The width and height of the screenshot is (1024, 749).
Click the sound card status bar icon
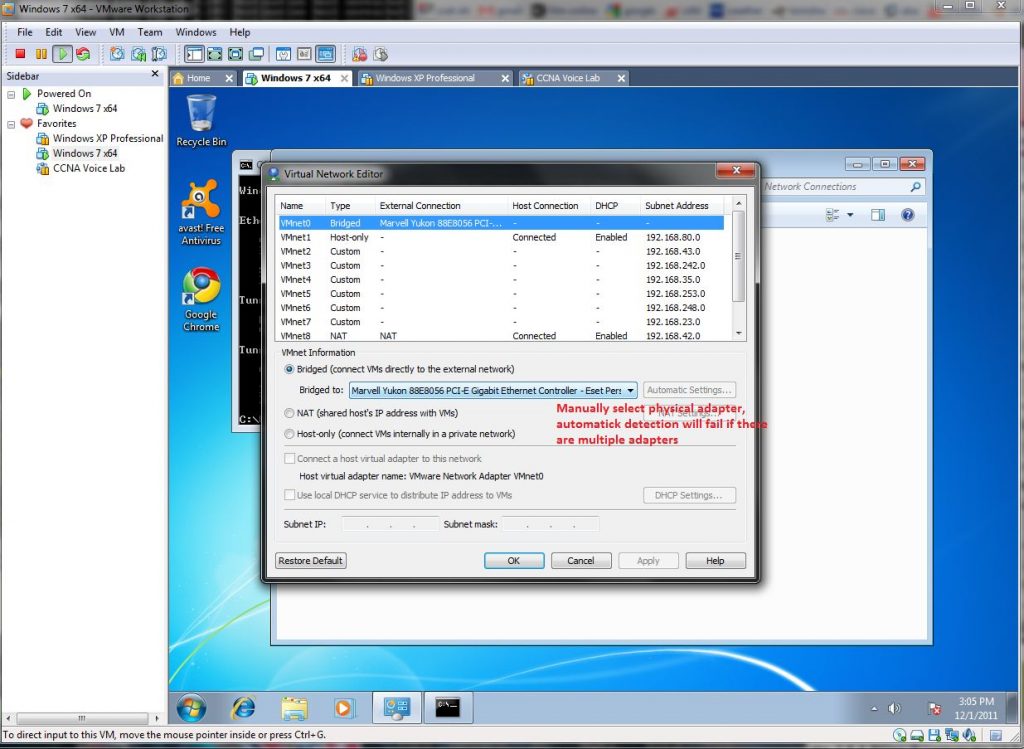(x=969, y=735)
